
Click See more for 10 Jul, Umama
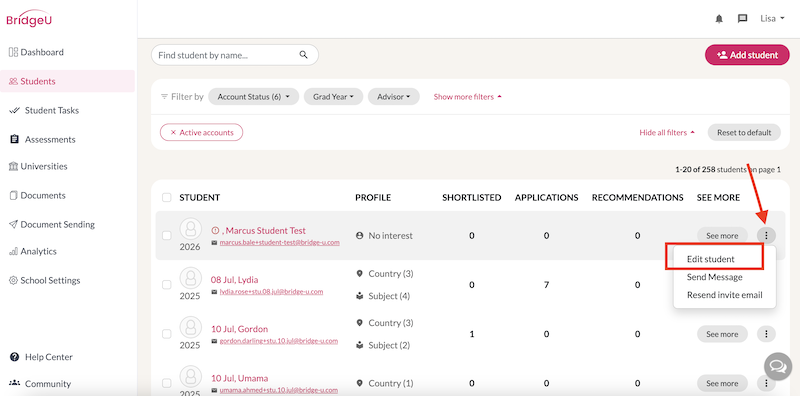click(722, 383)
